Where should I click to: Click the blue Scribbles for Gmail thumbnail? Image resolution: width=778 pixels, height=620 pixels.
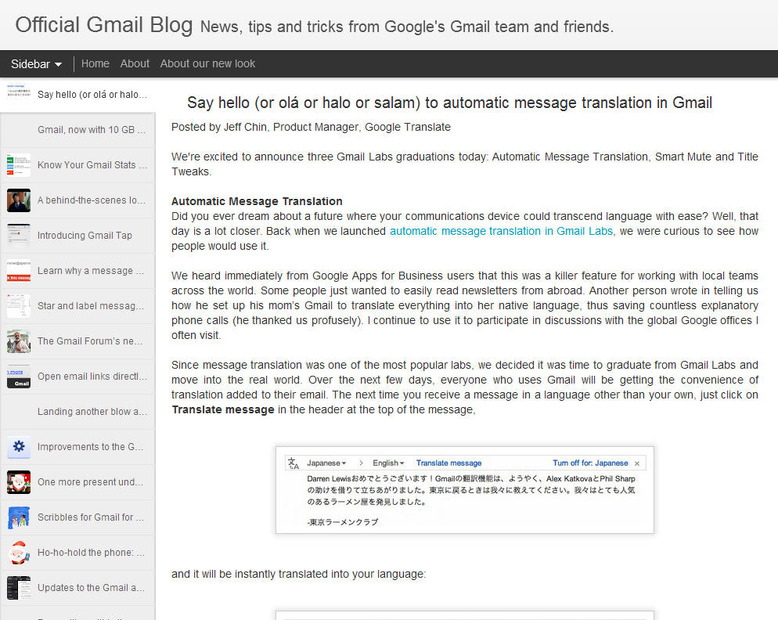pyautogui.click(x=19, y=517)
